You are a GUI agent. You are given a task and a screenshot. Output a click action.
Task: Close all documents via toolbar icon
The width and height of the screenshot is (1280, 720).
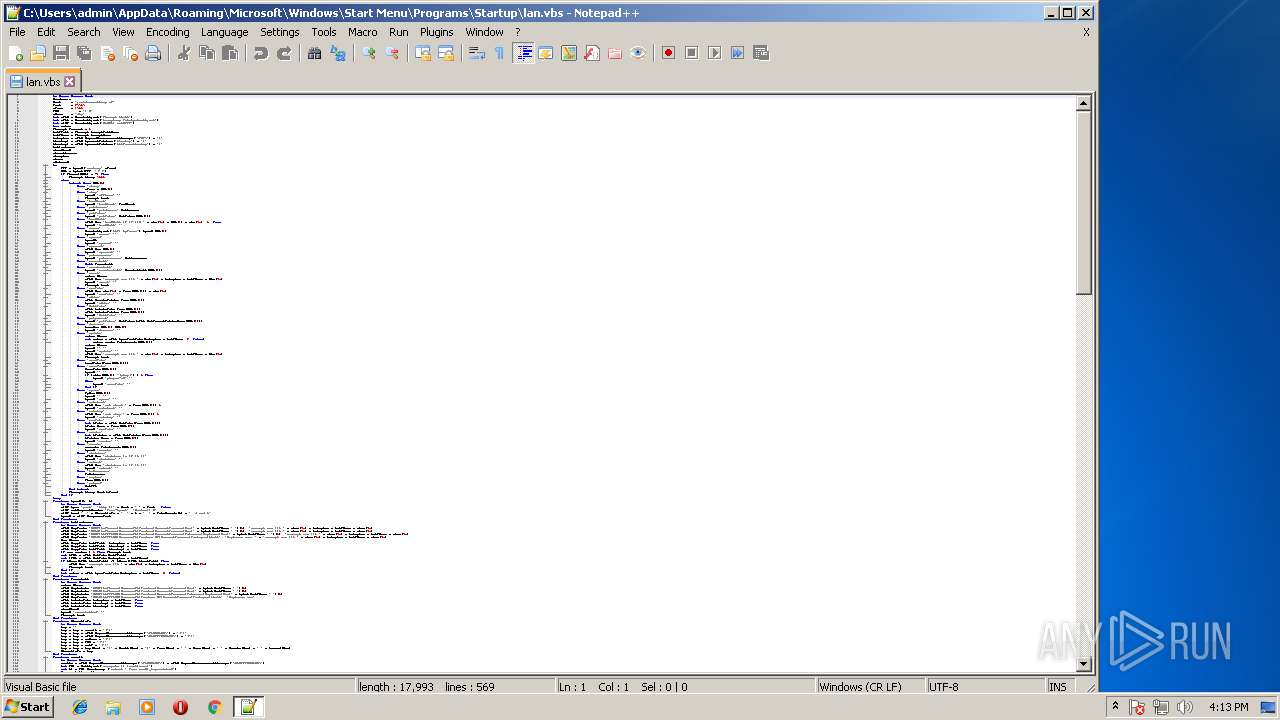pos(130,53)
